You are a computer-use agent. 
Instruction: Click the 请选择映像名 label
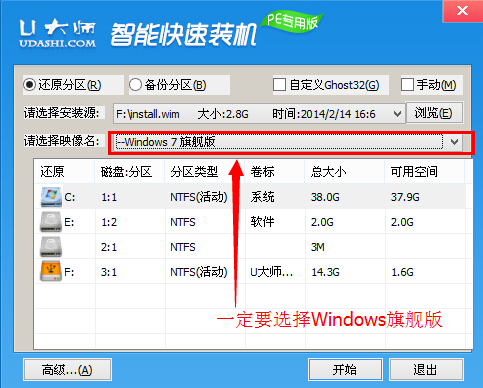point(62,141)
